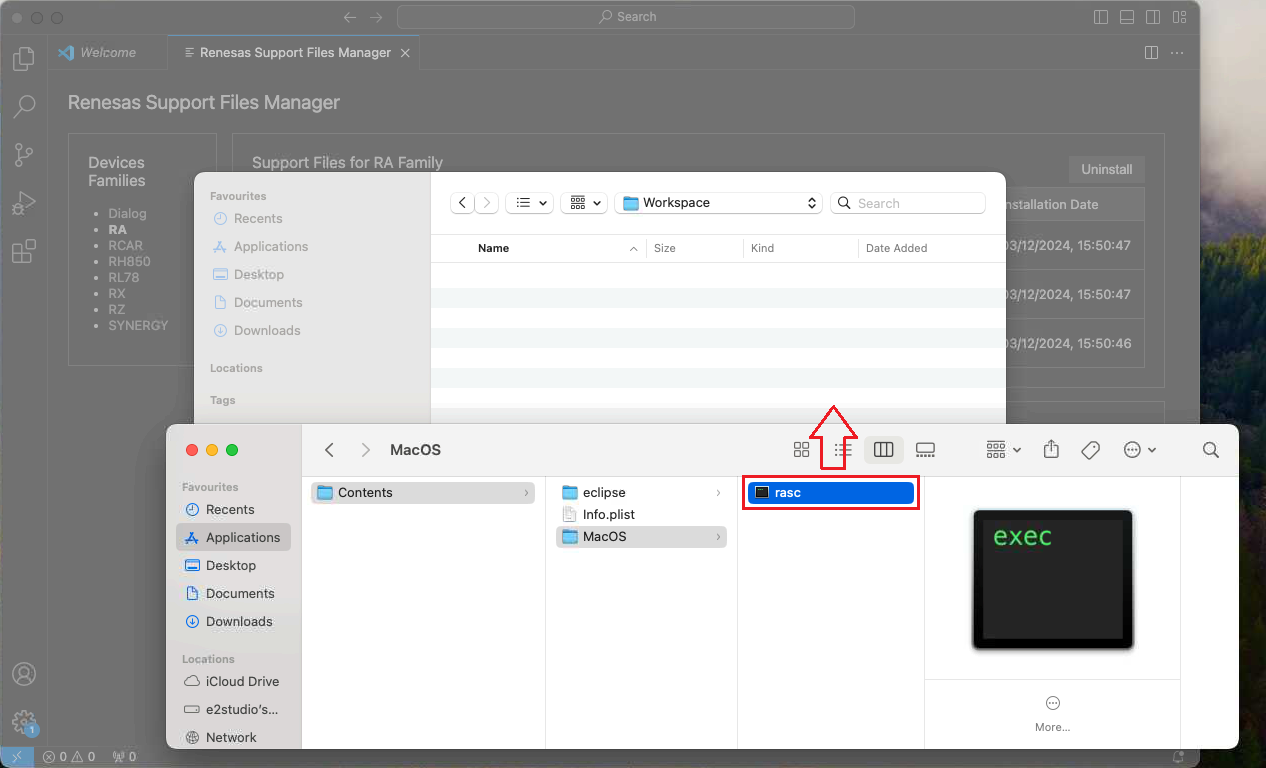Select the RCAR device family

[x=126, y=245]
